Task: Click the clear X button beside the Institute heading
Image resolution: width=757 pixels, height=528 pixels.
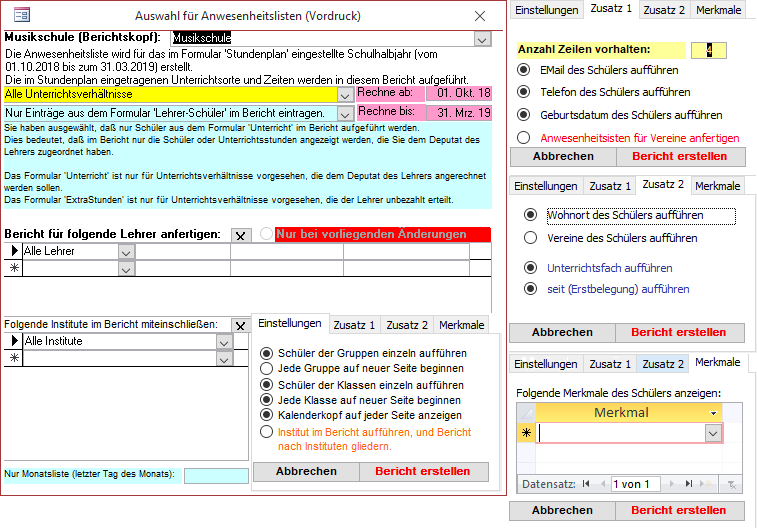Action: pyautogui.click(x=240, y=325)
